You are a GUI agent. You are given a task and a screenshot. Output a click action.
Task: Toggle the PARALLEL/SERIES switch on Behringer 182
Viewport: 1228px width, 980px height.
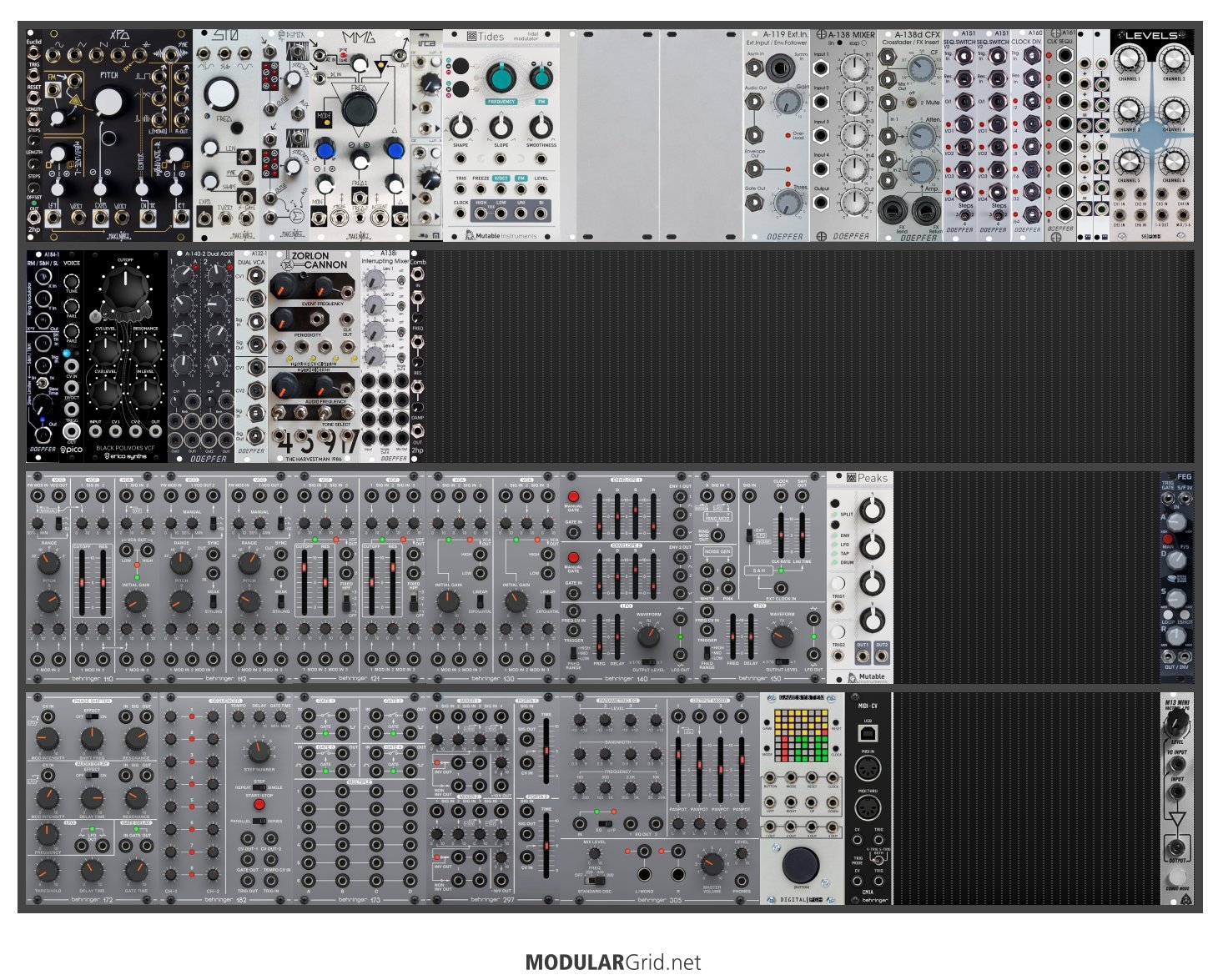tap(259, 822)
